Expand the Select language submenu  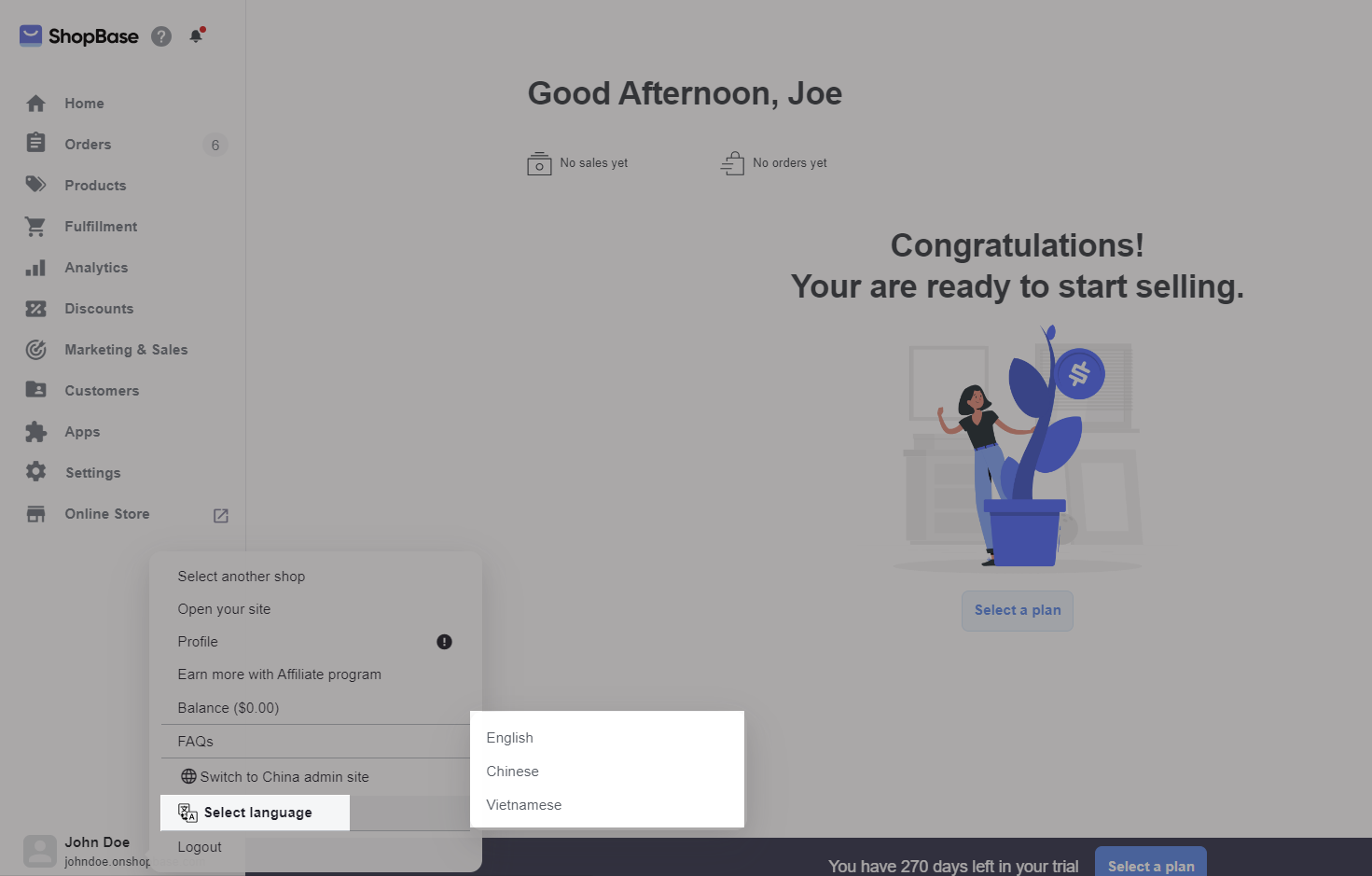[x=256, y=813]
